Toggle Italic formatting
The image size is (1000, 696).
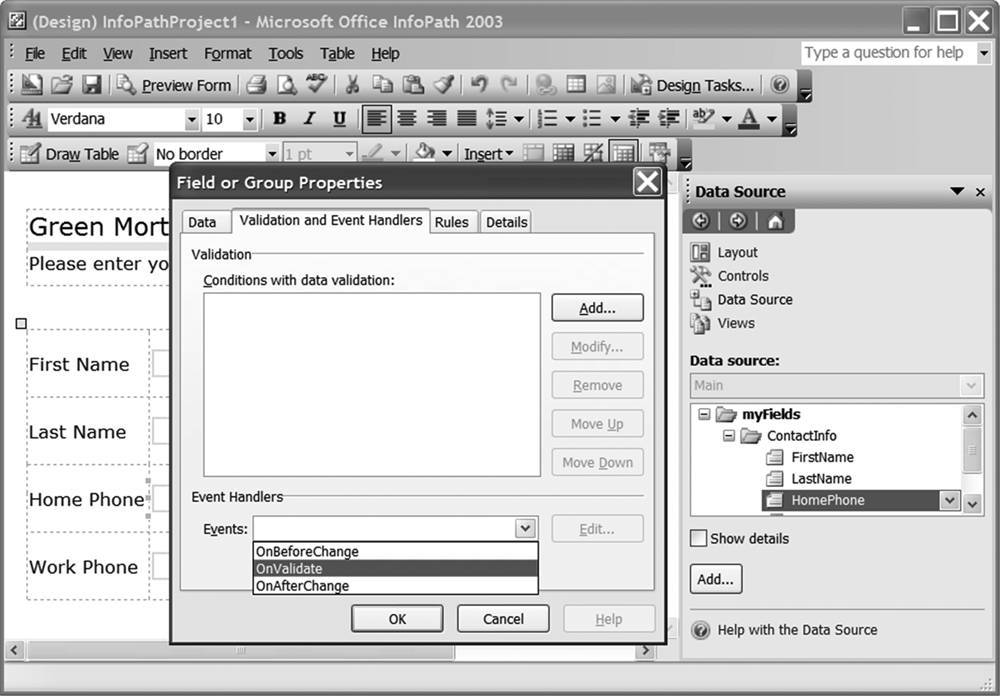(309, 119)
